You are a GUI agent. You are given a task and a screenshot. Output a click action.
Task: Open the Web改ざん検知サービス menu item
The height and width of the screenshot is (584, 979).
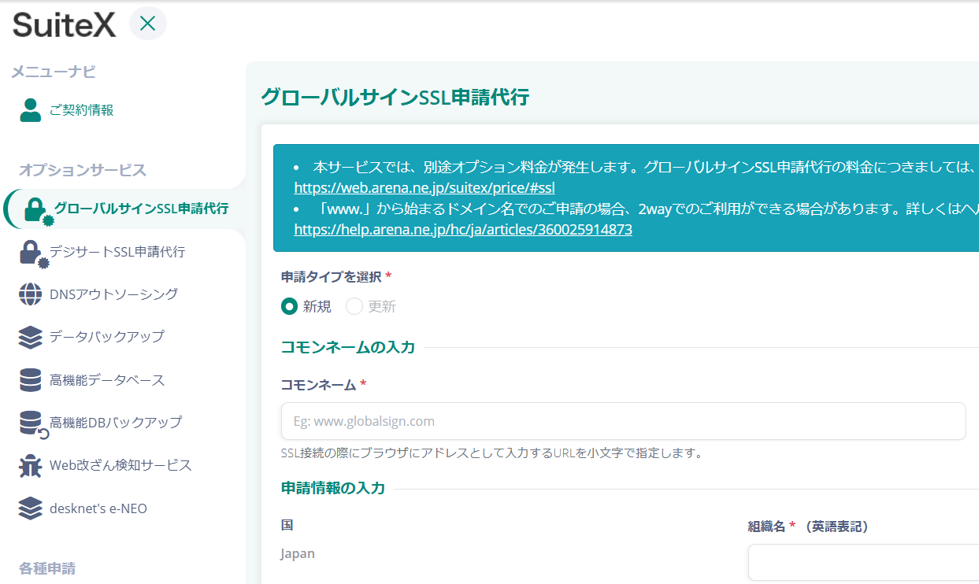121,465
